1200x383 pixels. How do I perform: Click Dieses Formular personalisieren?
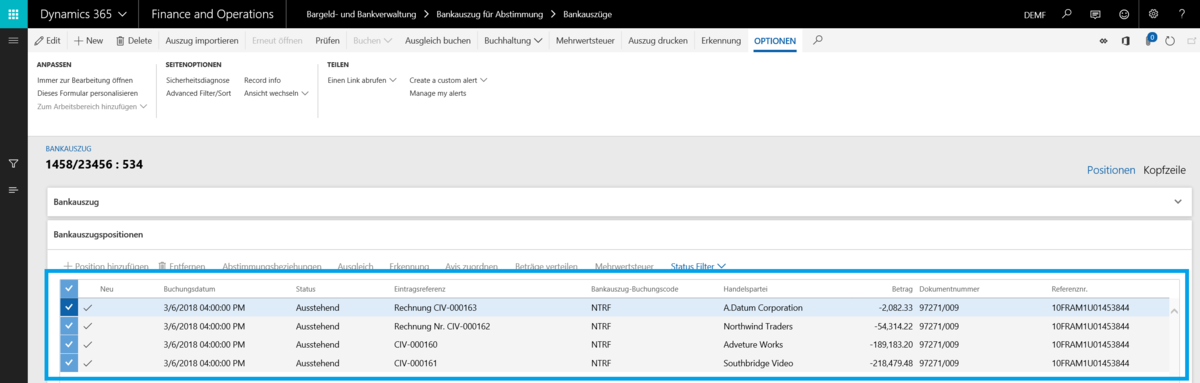pyautogui.click(x=87, y=93)
